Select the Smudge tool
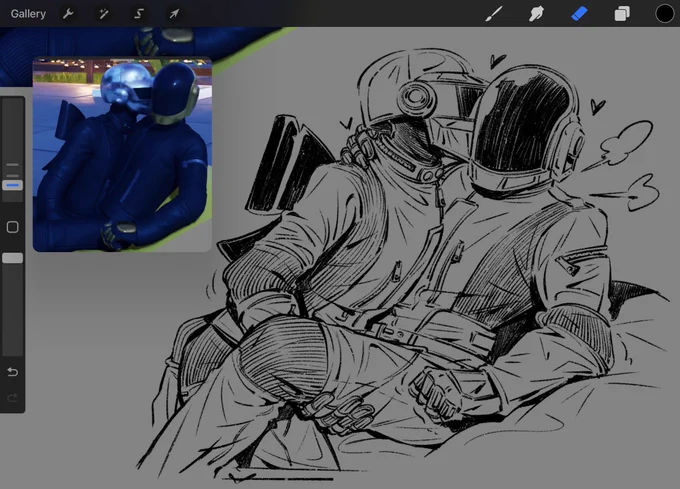This screenshot has width=680, height=489. click(536, 14)
